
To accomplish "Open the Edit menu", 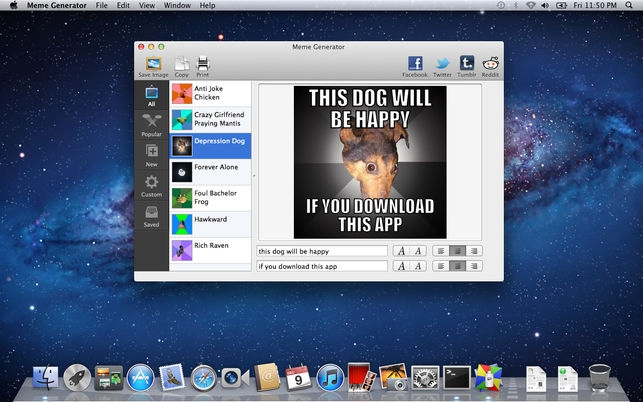I will point(123,5).
